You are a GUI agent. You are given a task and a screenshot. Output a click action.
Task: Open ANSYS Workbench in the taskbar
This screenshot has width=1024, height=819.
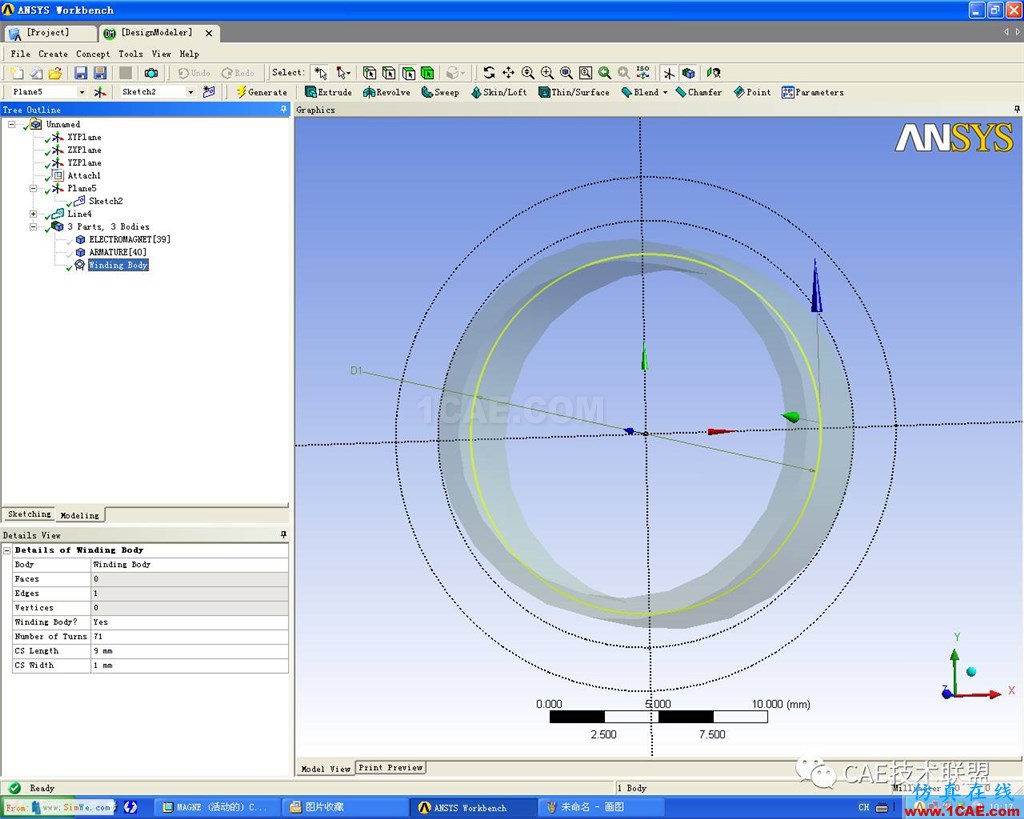click(x=473, y=807)
